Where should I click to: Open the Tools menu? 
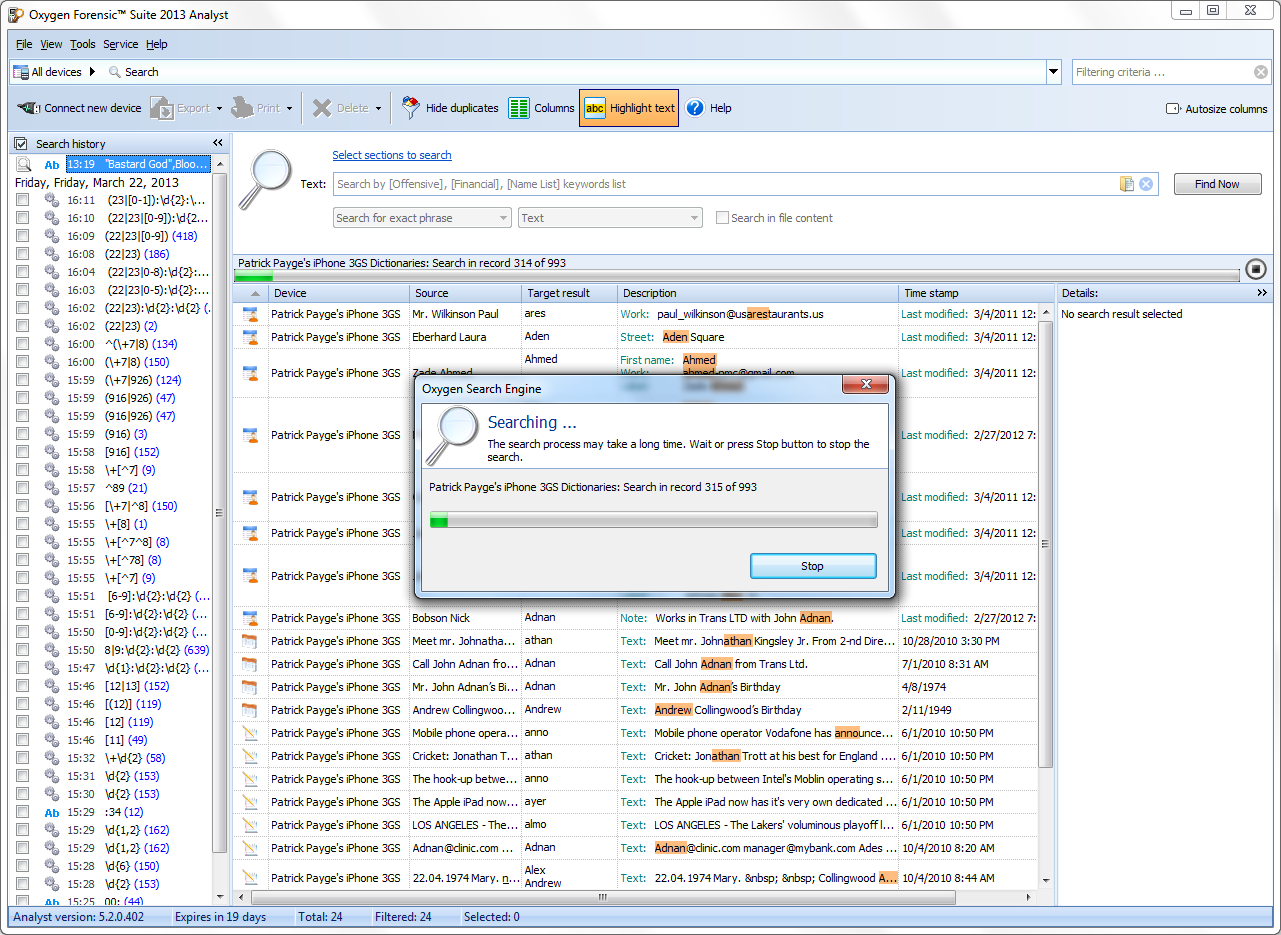click(x=83, y=44)
